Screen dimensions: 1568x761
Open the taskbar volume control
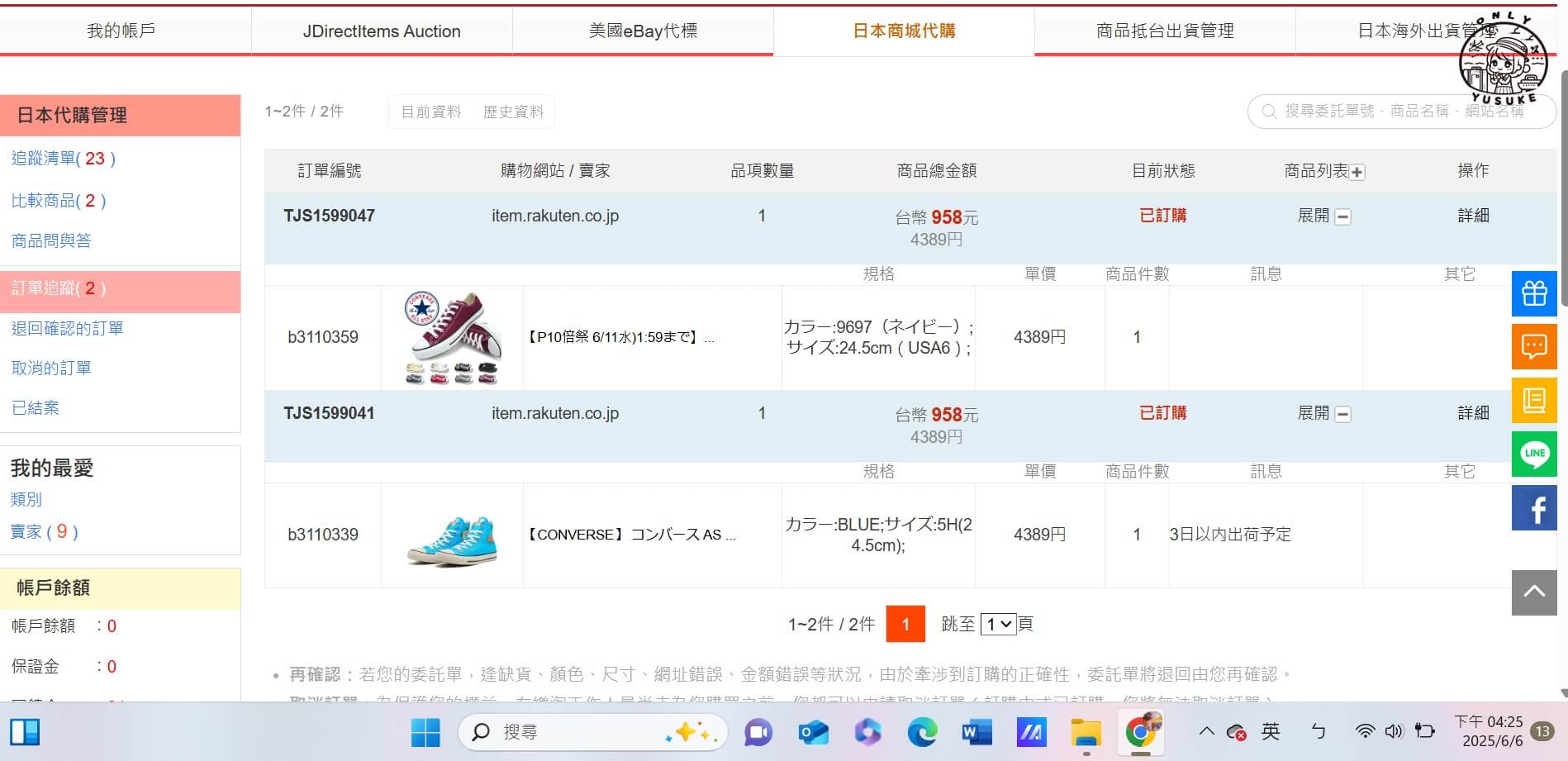coord(1394,731)
